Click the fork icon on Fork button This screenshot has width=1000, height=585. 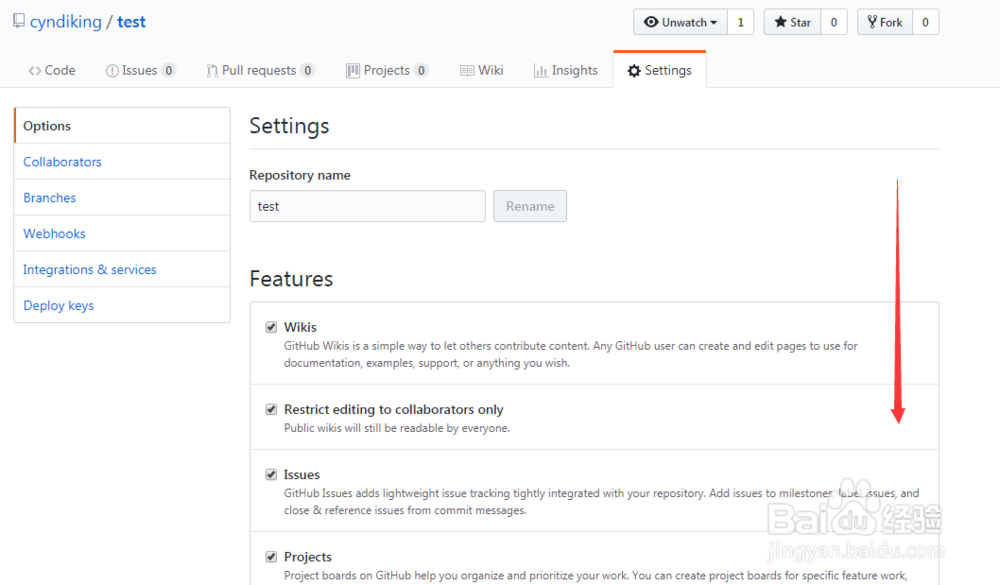pos(872,22)
